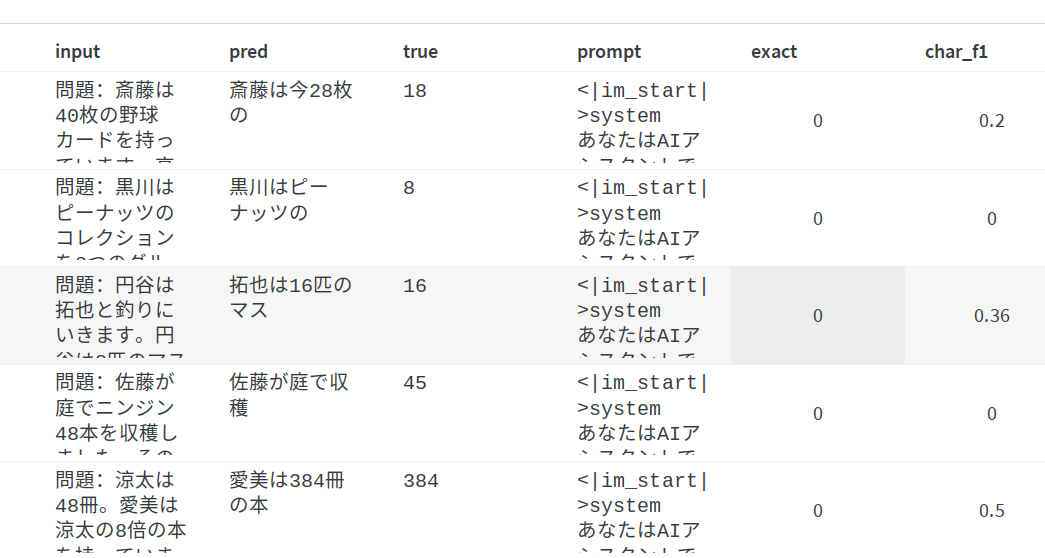Select the pred cell "愛美は384冊の本"
This screenshot has width=1045, height=558.
(286, 493)
